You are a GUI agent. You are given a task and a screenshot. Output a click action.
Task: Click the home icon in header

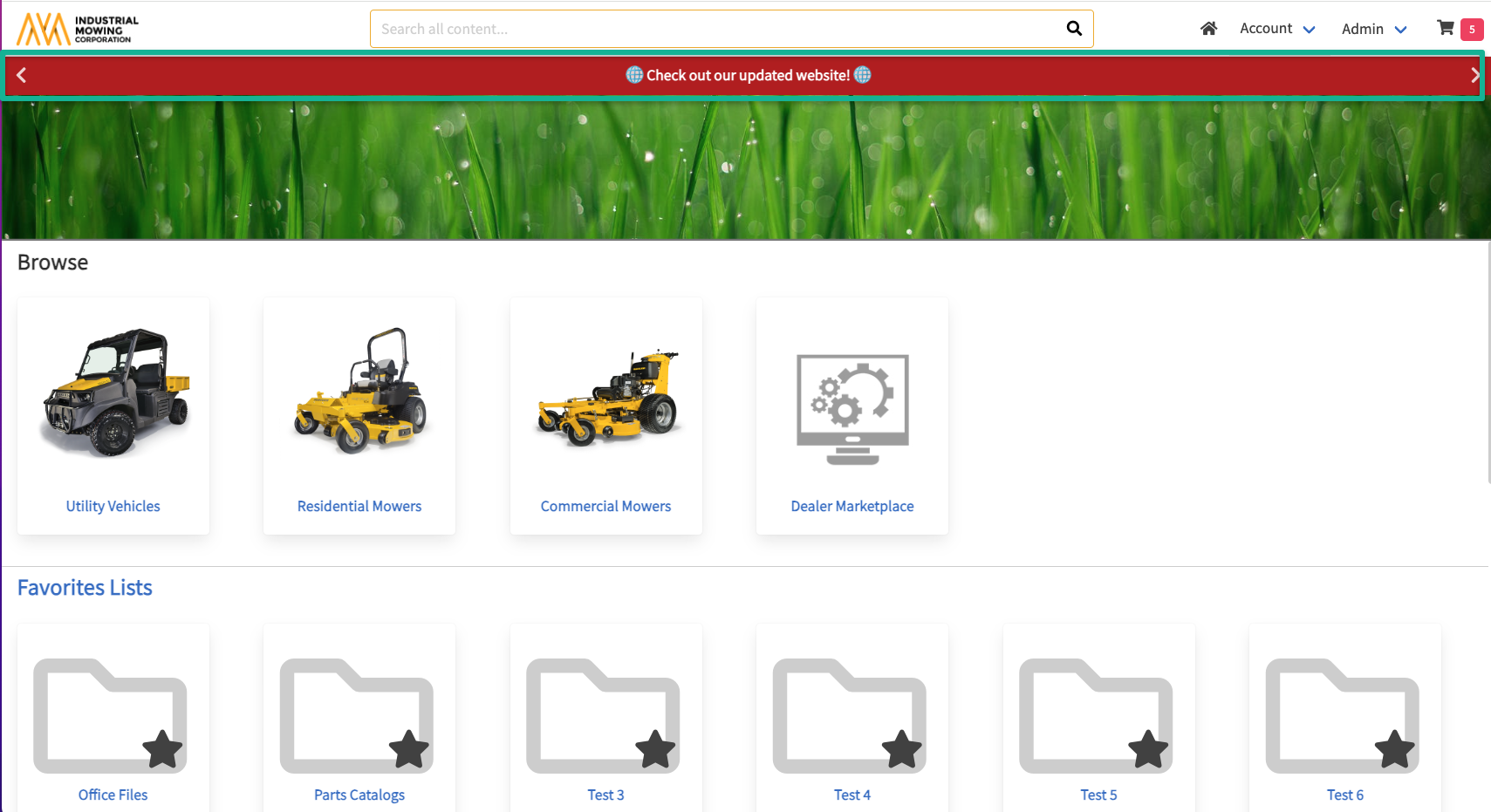pos(1208,29)
